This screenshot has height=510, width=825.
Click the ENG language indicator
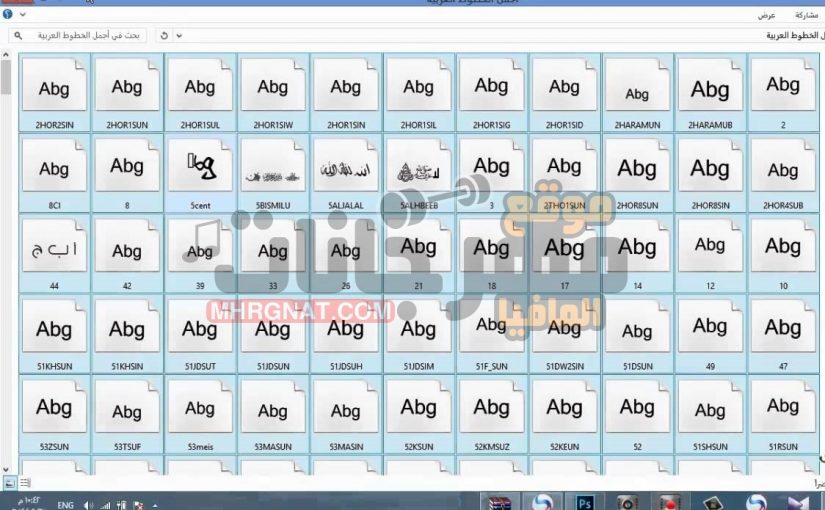(66, 505)
